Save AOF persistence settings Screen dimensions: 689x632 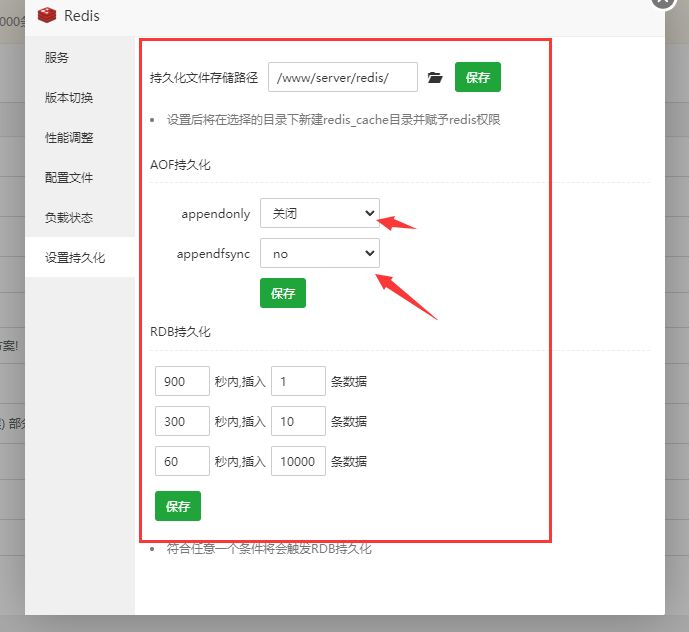pos(283,293)
